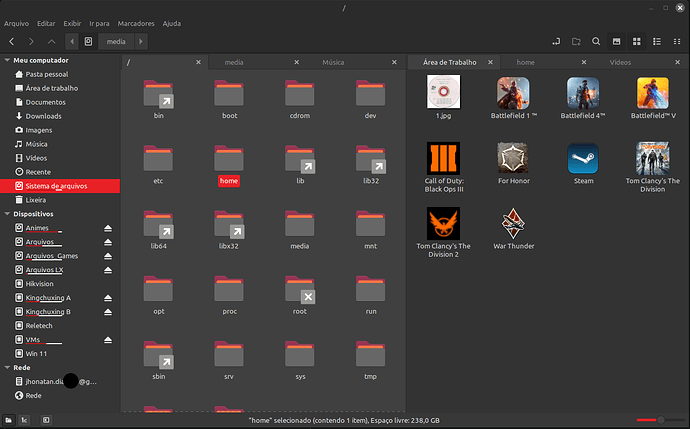
Task: Collapse the Dispositivos section
Action: pyautogui.click(x=8, y=214)
